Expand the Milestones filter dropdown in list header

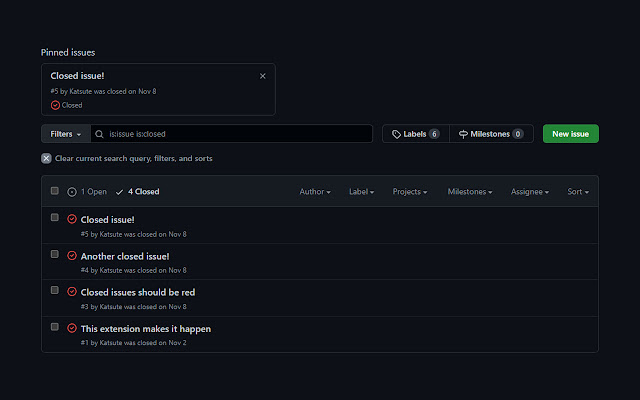tap(470, 192)
